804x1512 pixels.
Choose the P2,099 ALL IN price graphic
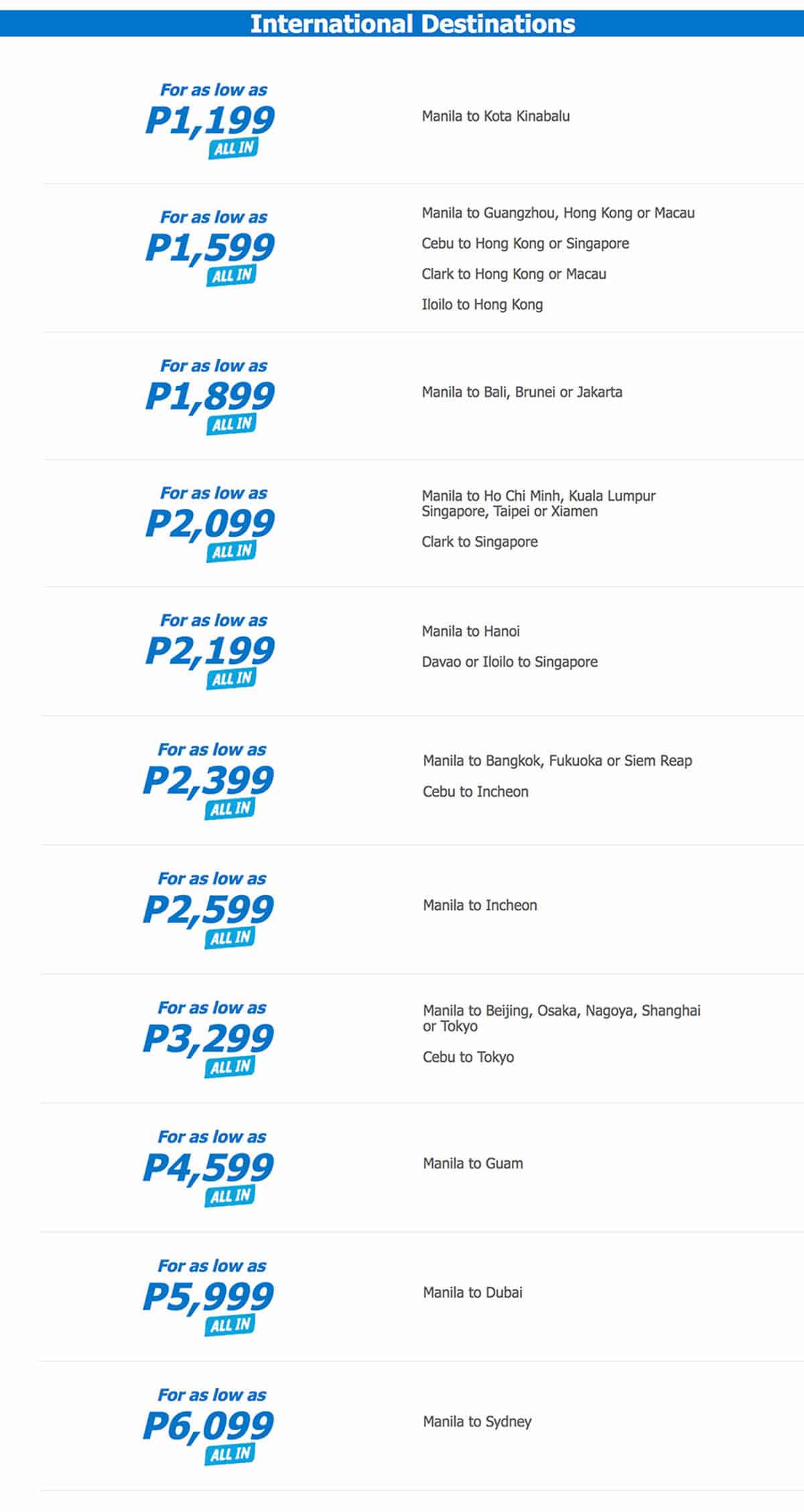[210, 525]
